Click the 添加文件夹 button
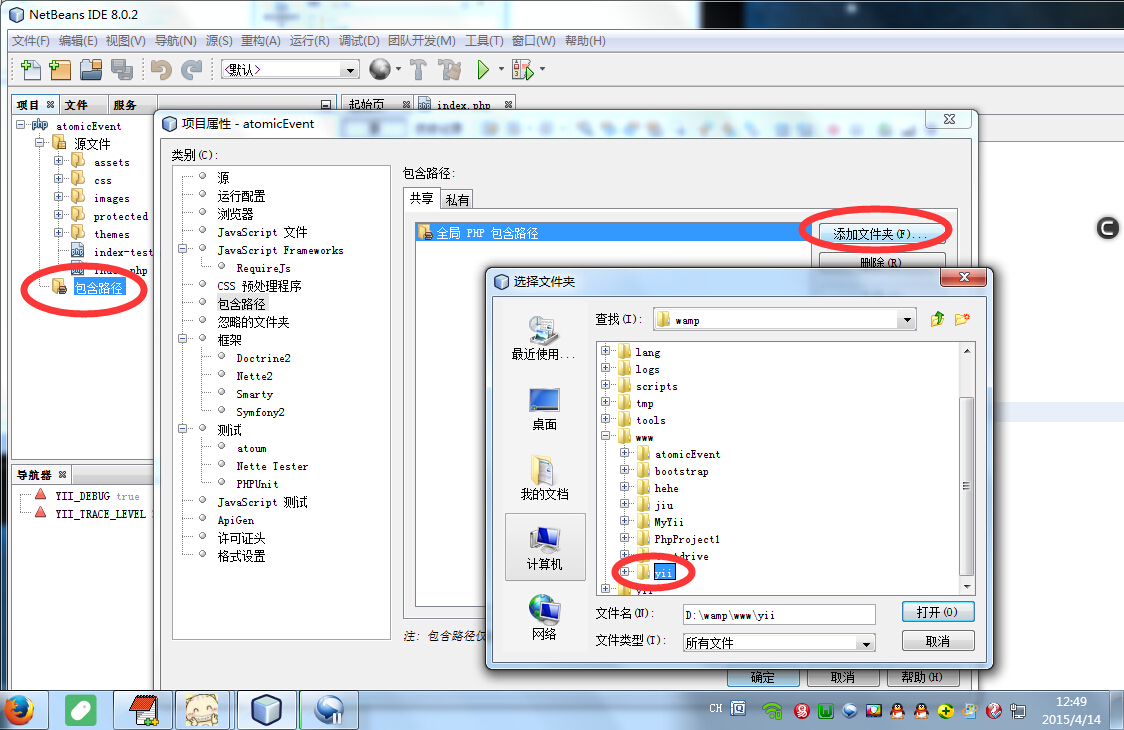Viewport: 1124px width, 730px height. pyautogui.click(x=880, y=234)
